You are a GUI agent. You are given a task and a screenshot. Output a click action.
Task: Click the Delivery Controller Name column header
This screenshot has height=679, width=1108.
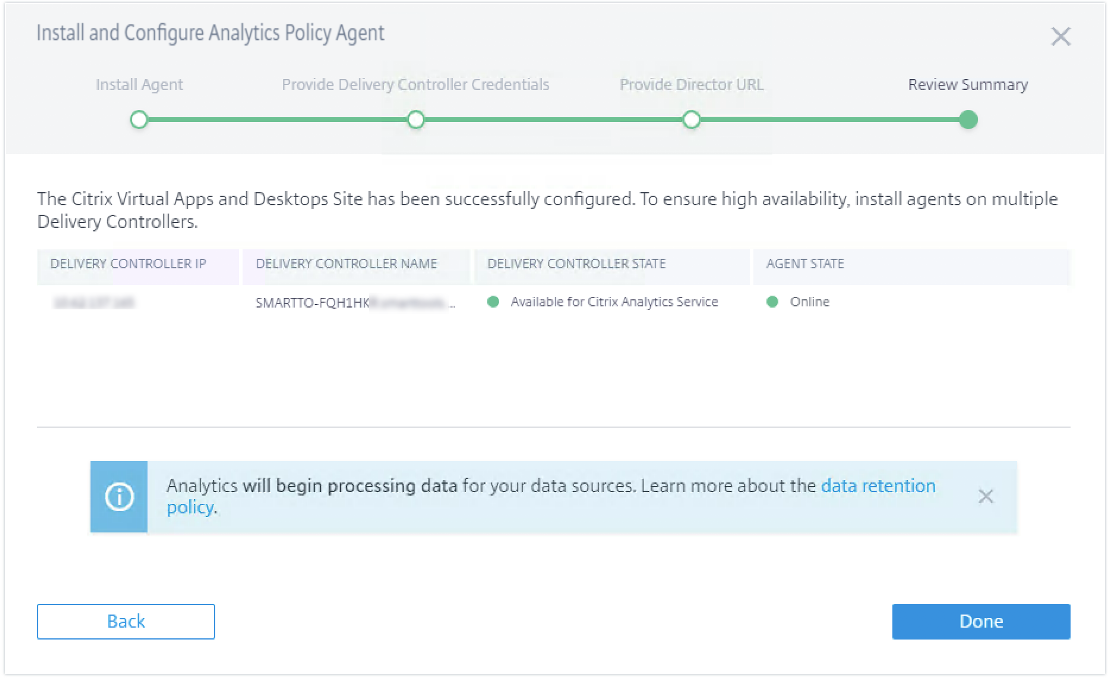pyautogui.click(x=346, y=264)
